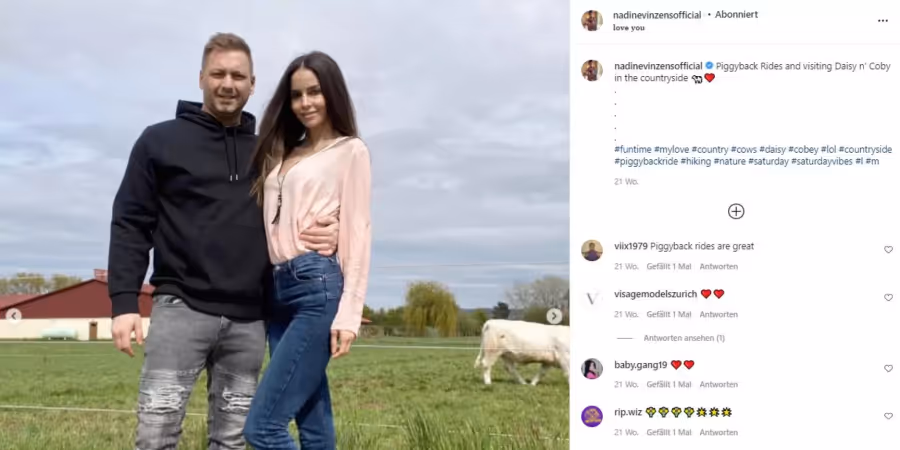
Task: Open rip.wiz profile avatar
Action: (592, 416)
